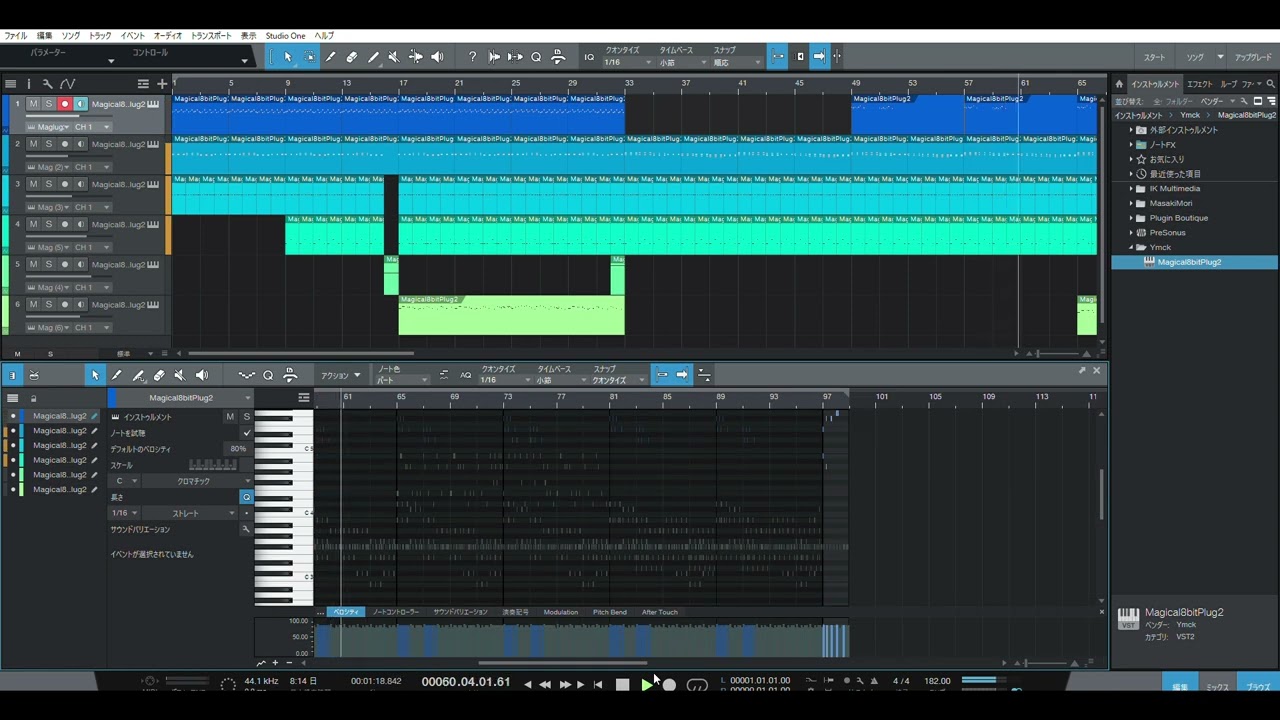Show automation with curve icon in track header
The image size is (1280, 720).
click(x=67, y=84)
